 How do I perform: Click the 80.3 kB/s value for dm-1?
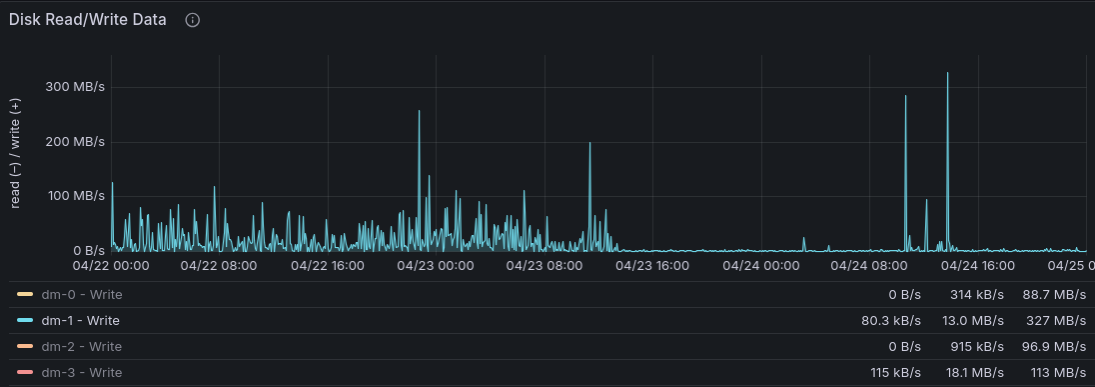coord(891,321)
